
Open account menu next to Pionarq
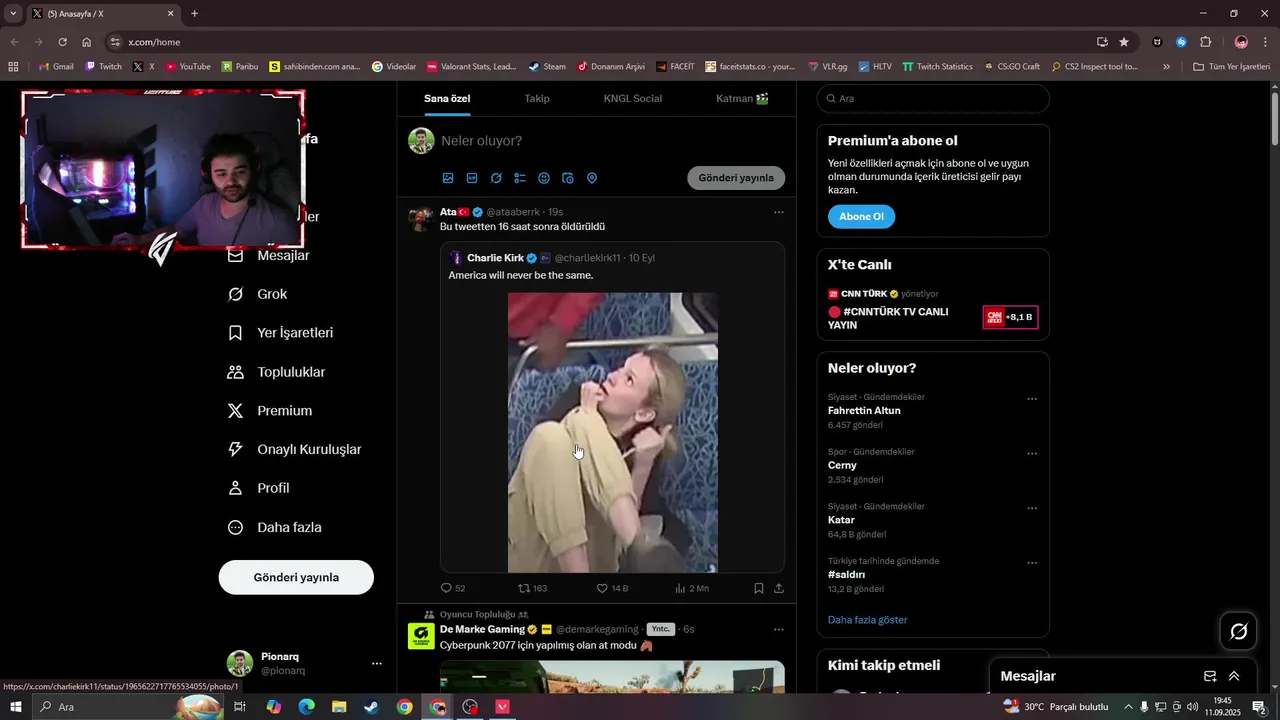(377, 663)
